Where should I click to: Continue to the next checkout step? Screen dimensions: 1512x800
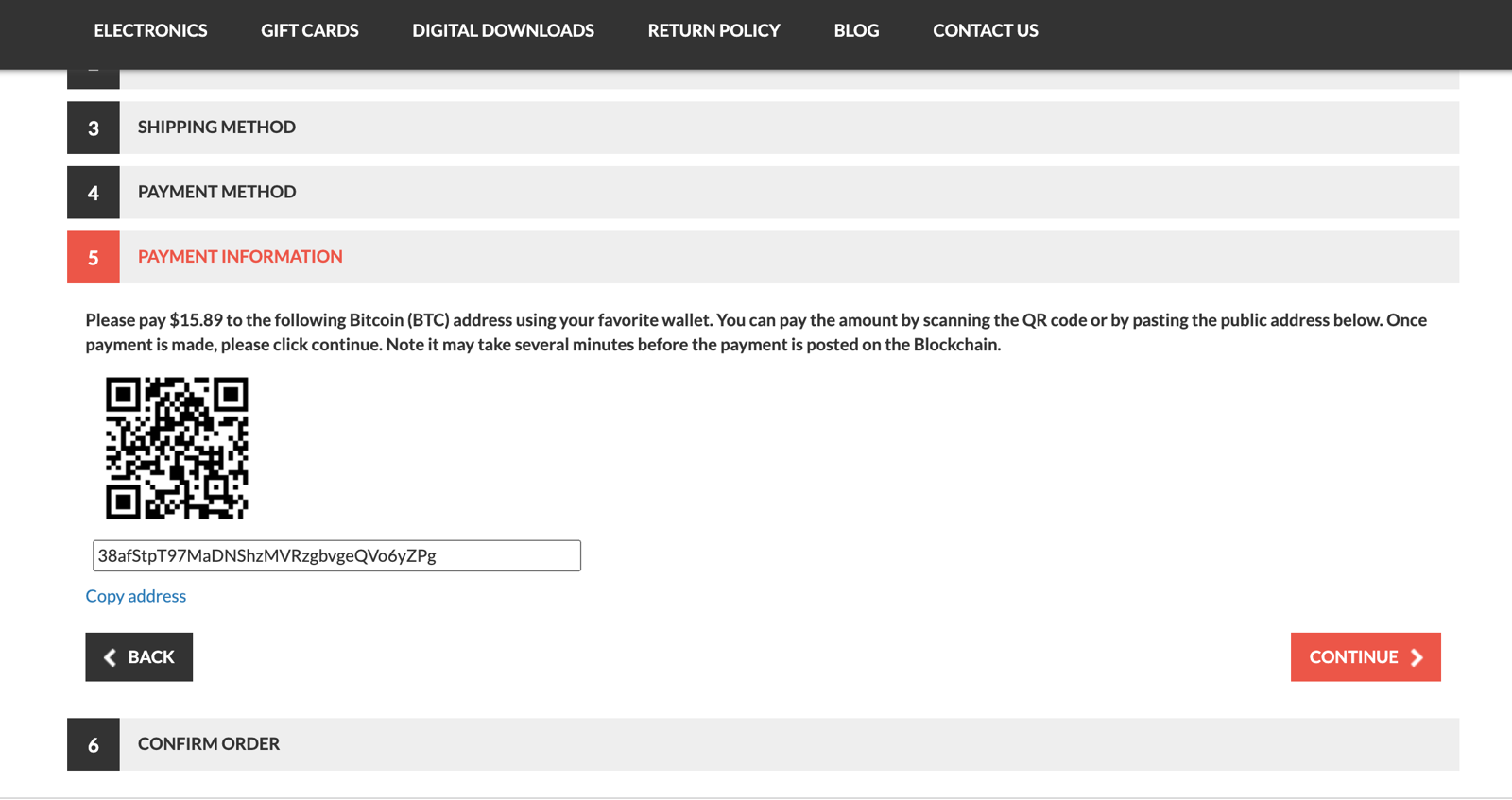coord(1366,656)
